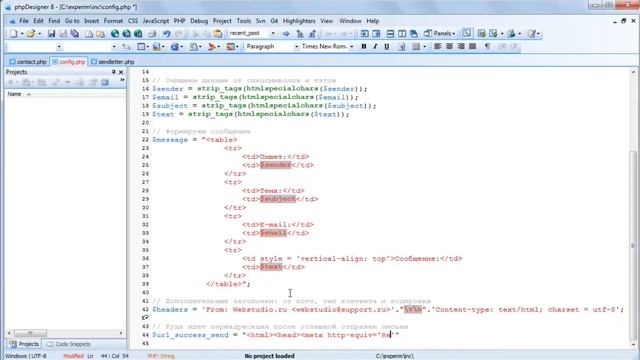Viewport: 640px width, 360px height.
Task: Click the Align center icon
Action: 449,47
